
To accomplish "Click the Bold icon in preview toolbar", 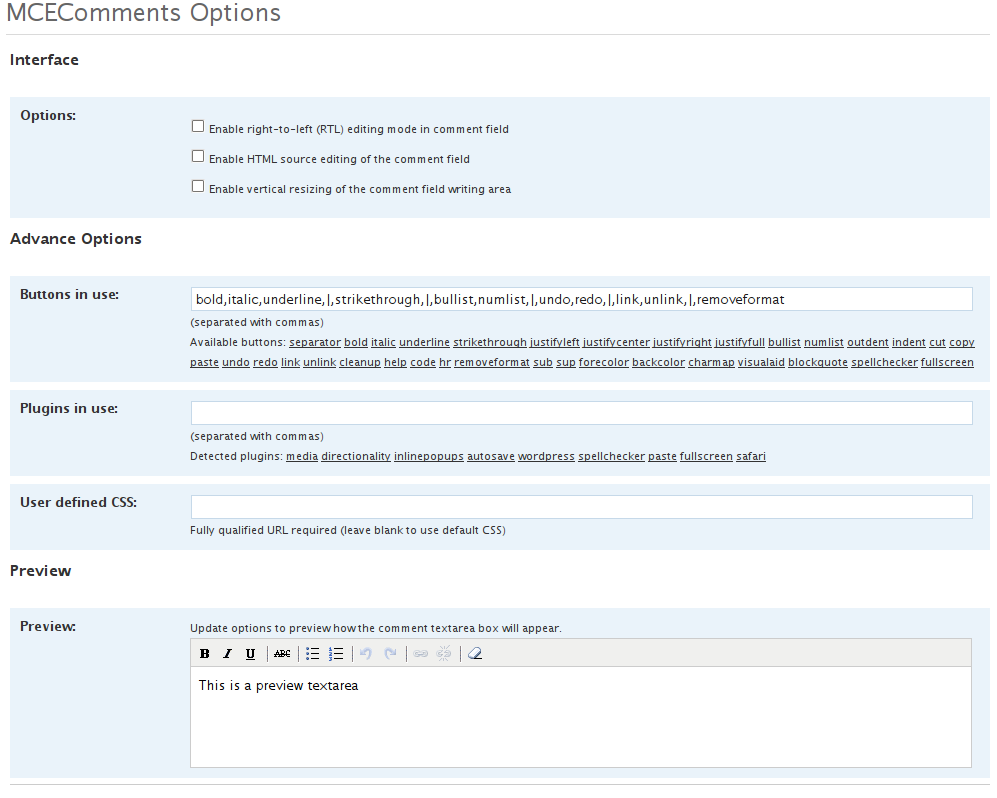I will pyautogui.click(x=205, y=654).
